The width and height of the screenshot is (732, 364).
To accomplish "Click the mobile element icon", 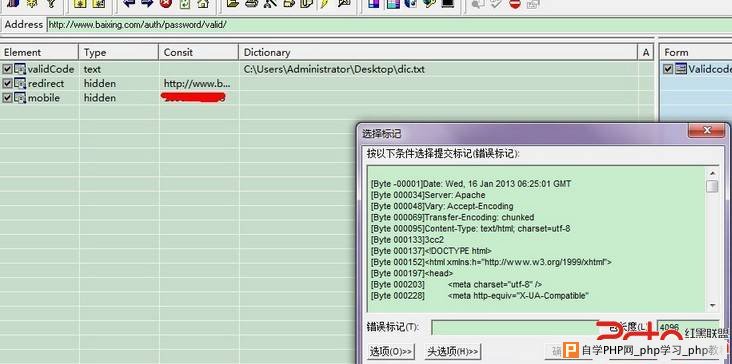I will pyautogui.click(x=20, y=98).
